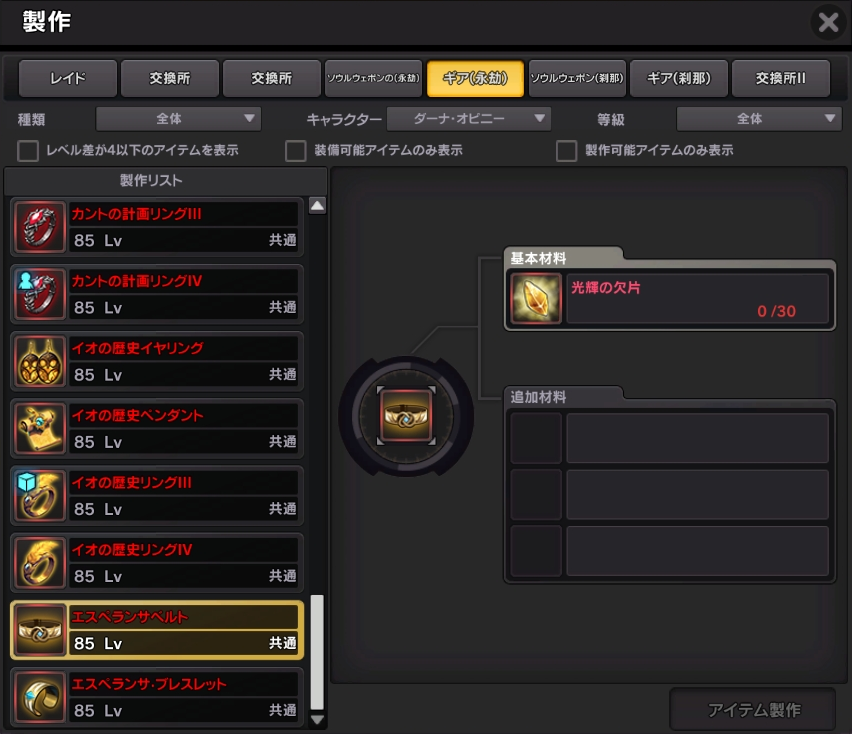This screenshot has height=734, width=852.
Task: Switch to the レイド tab
Action: pos(68,78)
